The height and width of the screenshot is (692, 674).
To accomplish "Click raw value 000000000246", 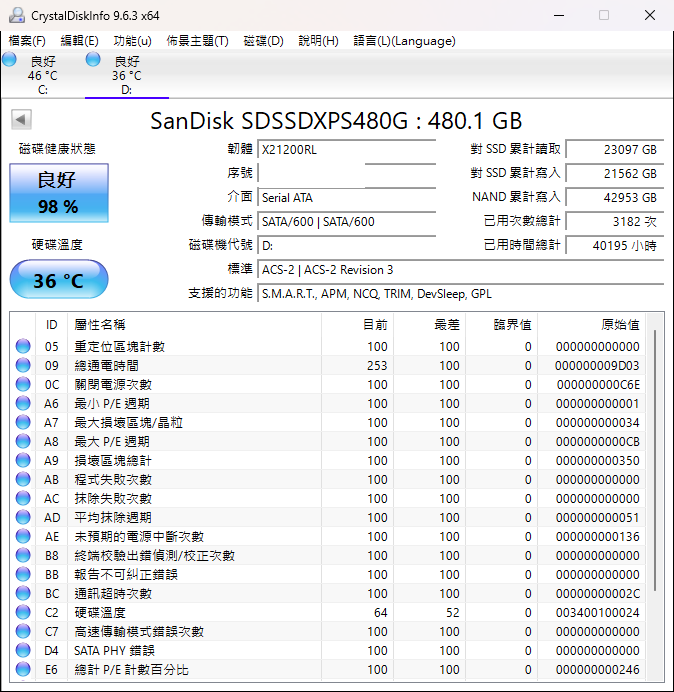I will click(598, 669).
